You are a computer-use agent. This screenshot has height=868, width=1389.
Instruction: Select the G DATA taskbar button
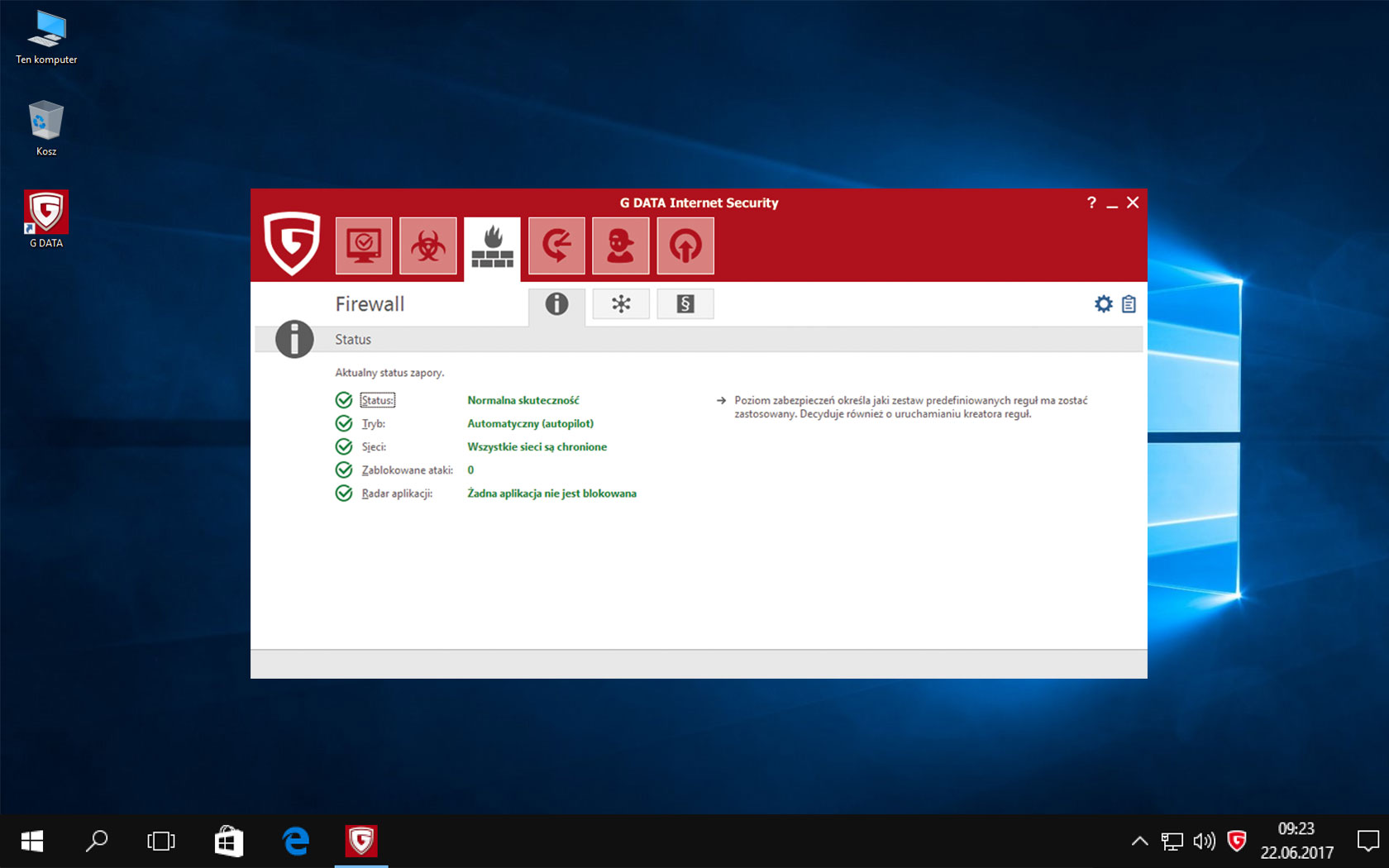(361, 842)
